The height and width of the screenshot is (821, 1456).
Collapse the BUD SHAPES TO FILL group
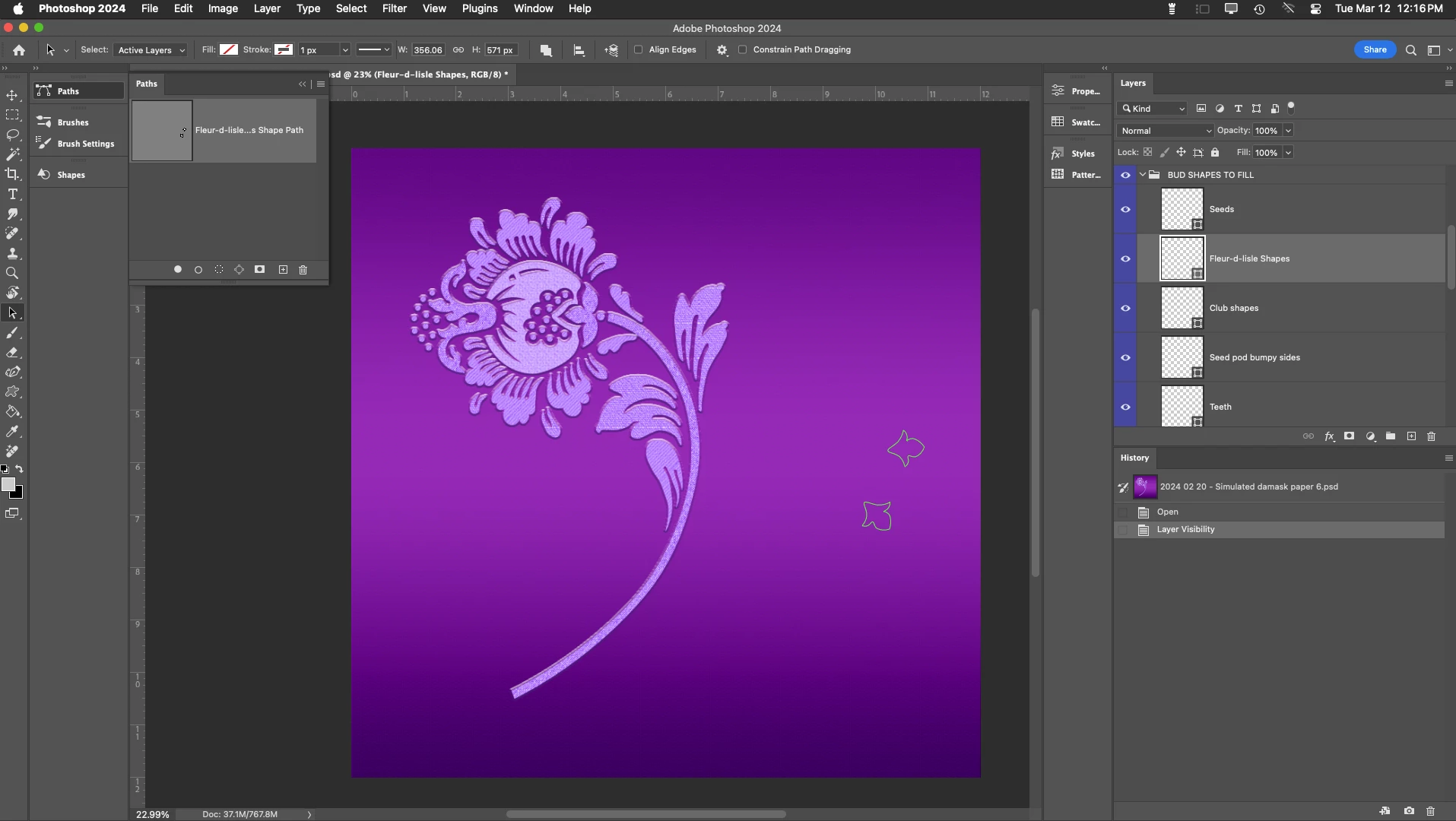tap(1142, 175)
